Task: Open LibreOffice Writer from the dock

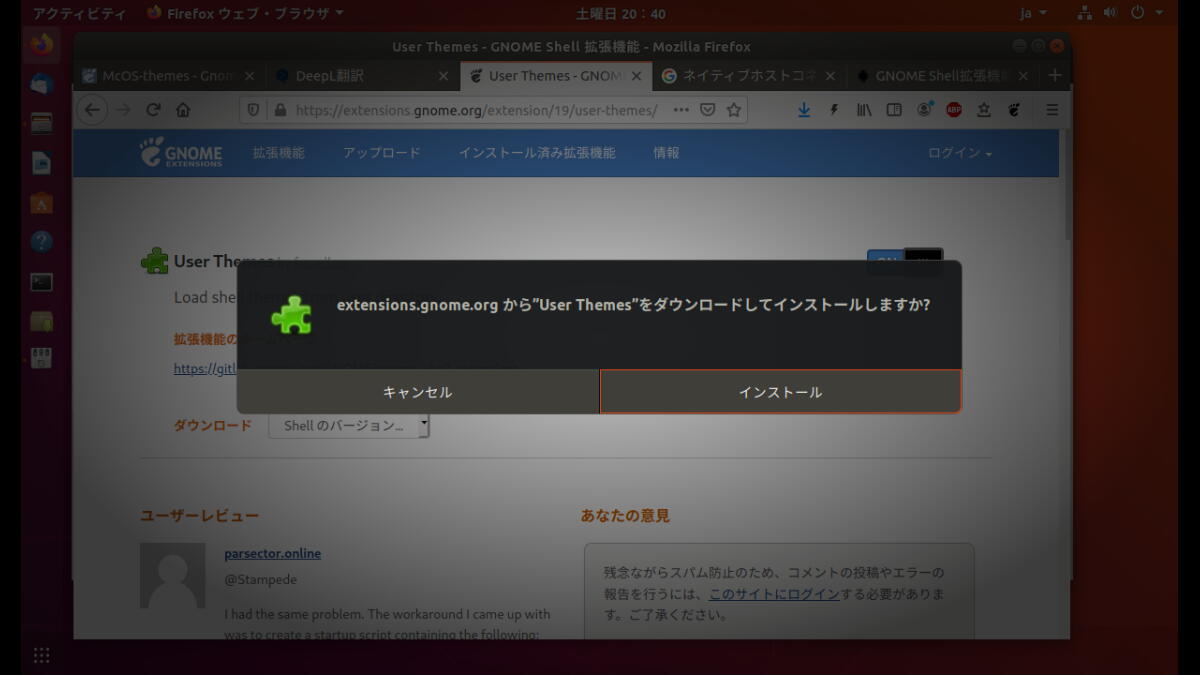Action: [x=41, y=163]
